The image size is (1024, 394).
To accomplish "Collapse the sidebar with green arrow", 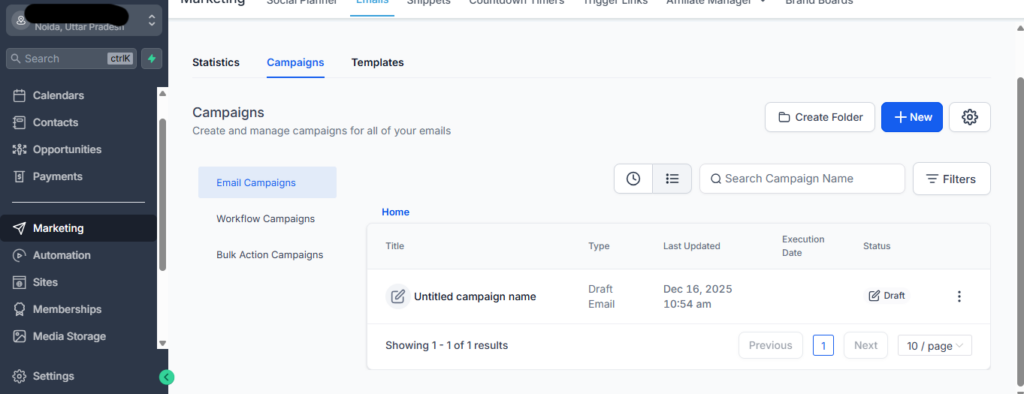I will point(167,377).
